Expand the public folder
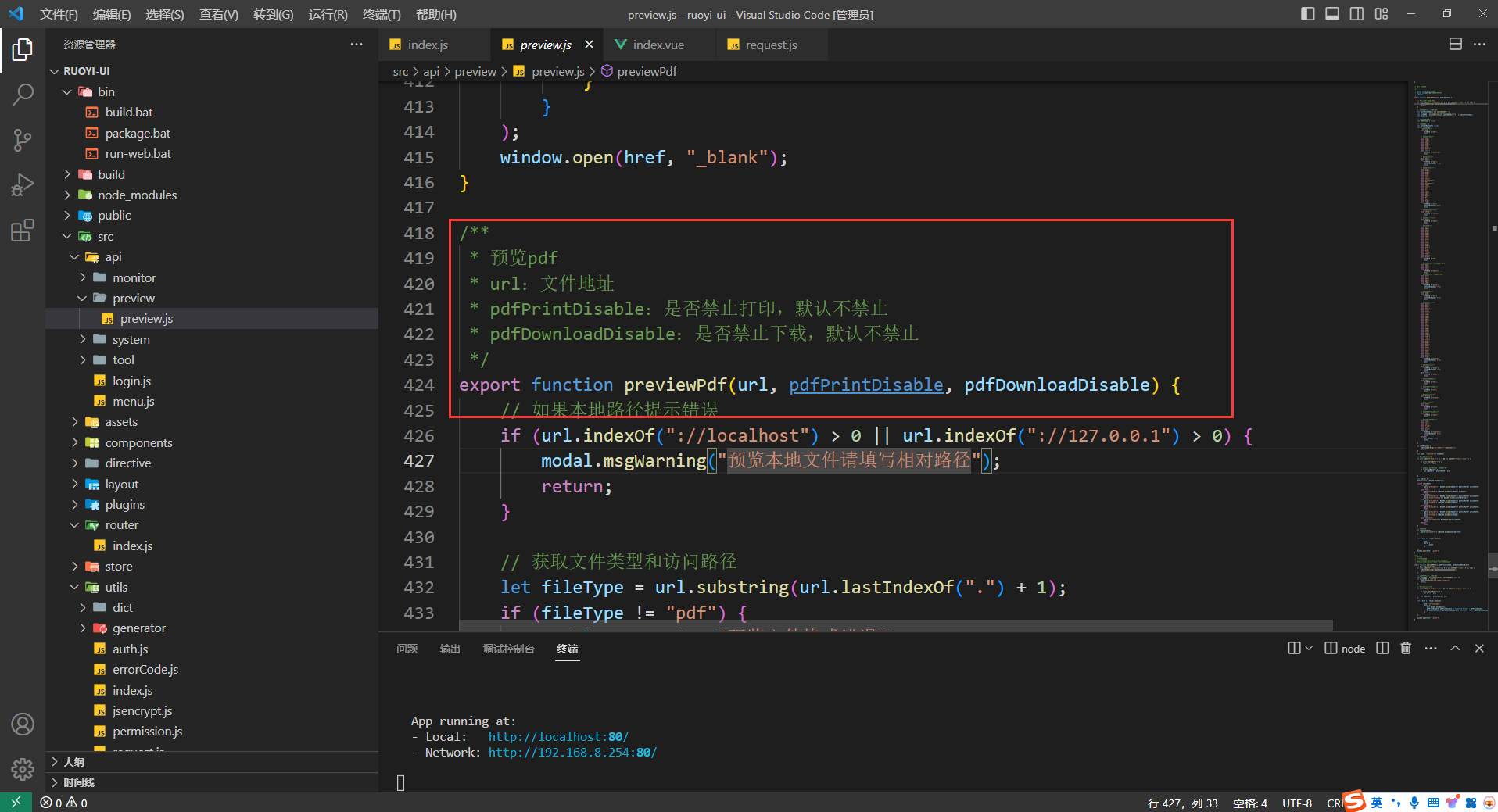This screenshot has height=812, width=1498. 212,215
